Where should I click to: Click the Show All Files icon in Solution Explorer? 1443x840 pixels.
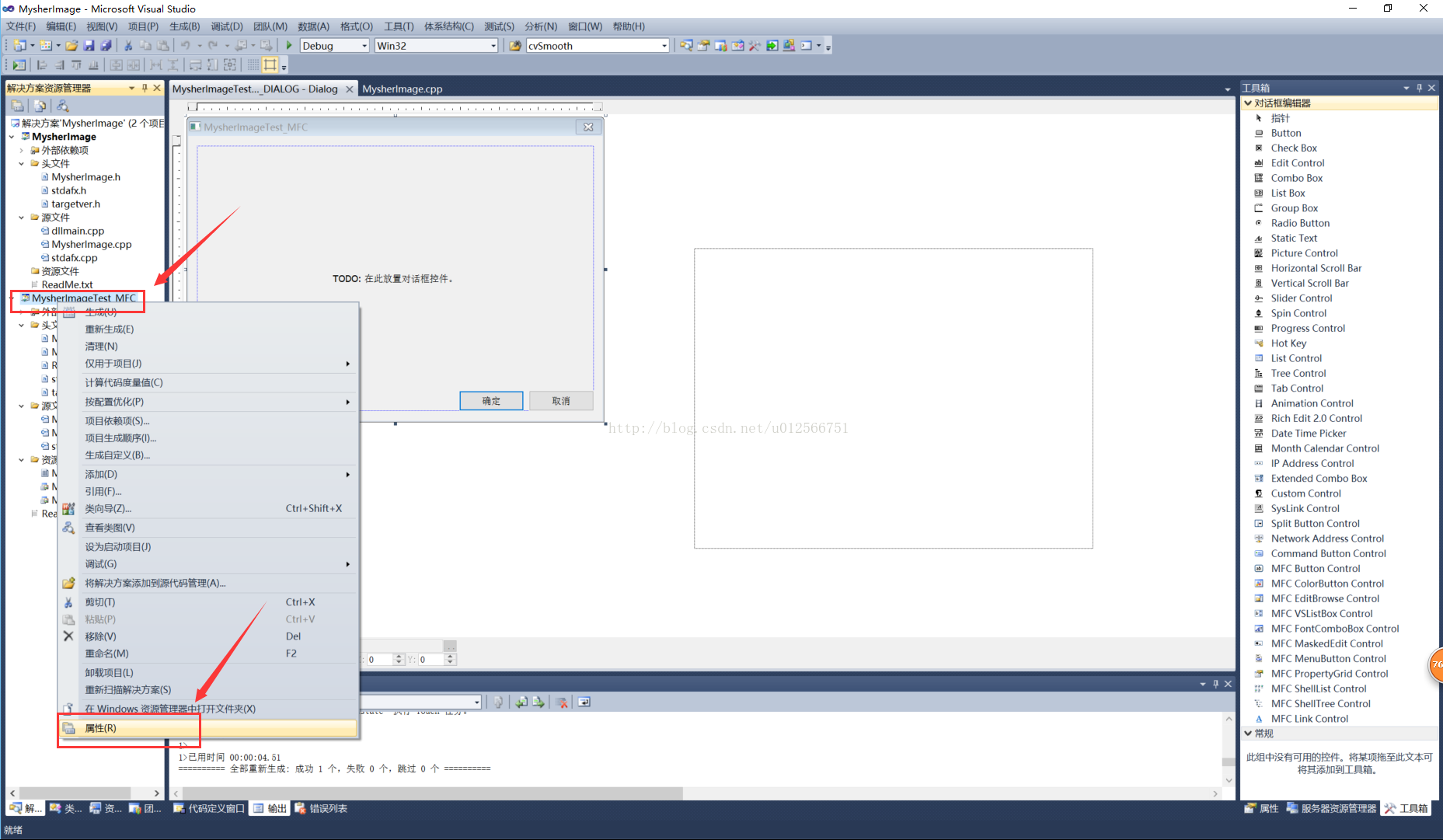coord(40,106)
